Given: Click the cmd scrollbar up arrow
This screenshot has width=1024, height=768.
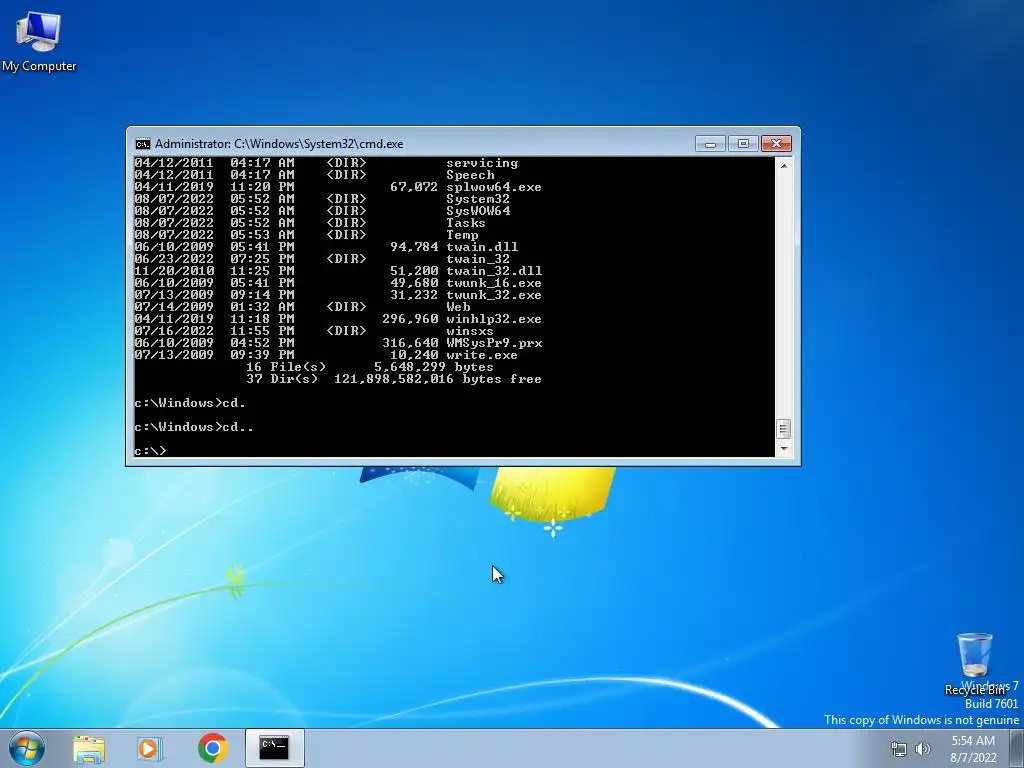Looking at the screenshot, I should coord(784,165).
